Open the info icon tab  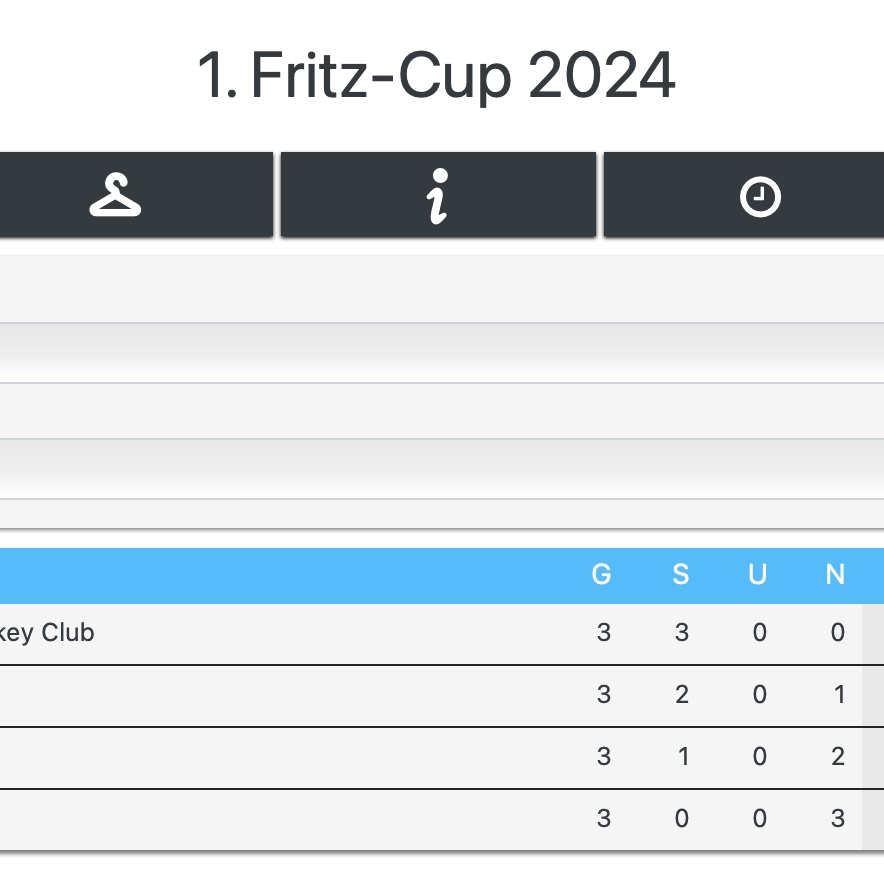tap(437, 195)
